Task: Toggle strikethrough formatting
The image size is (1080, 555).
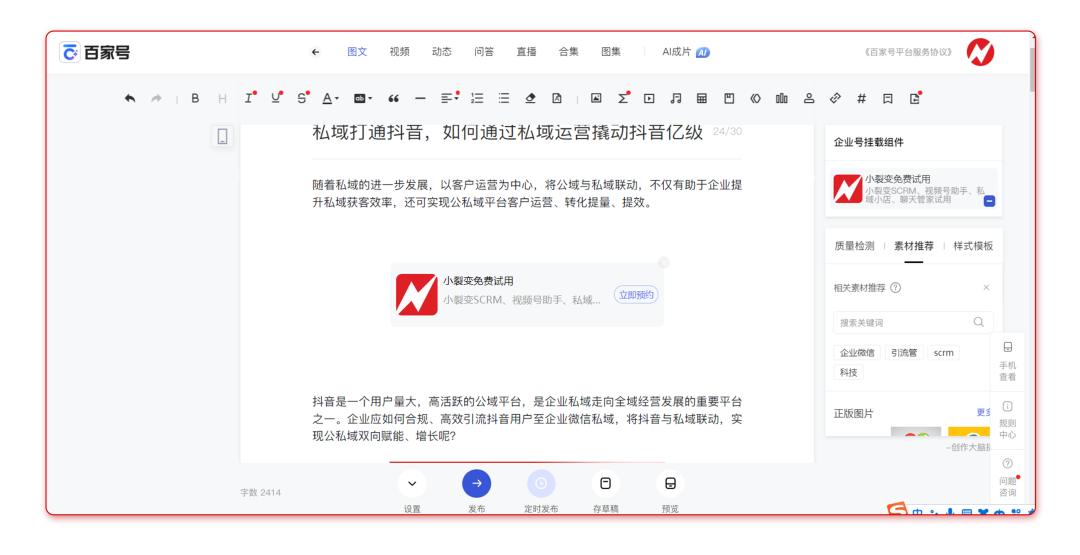Action: [301, 98]
